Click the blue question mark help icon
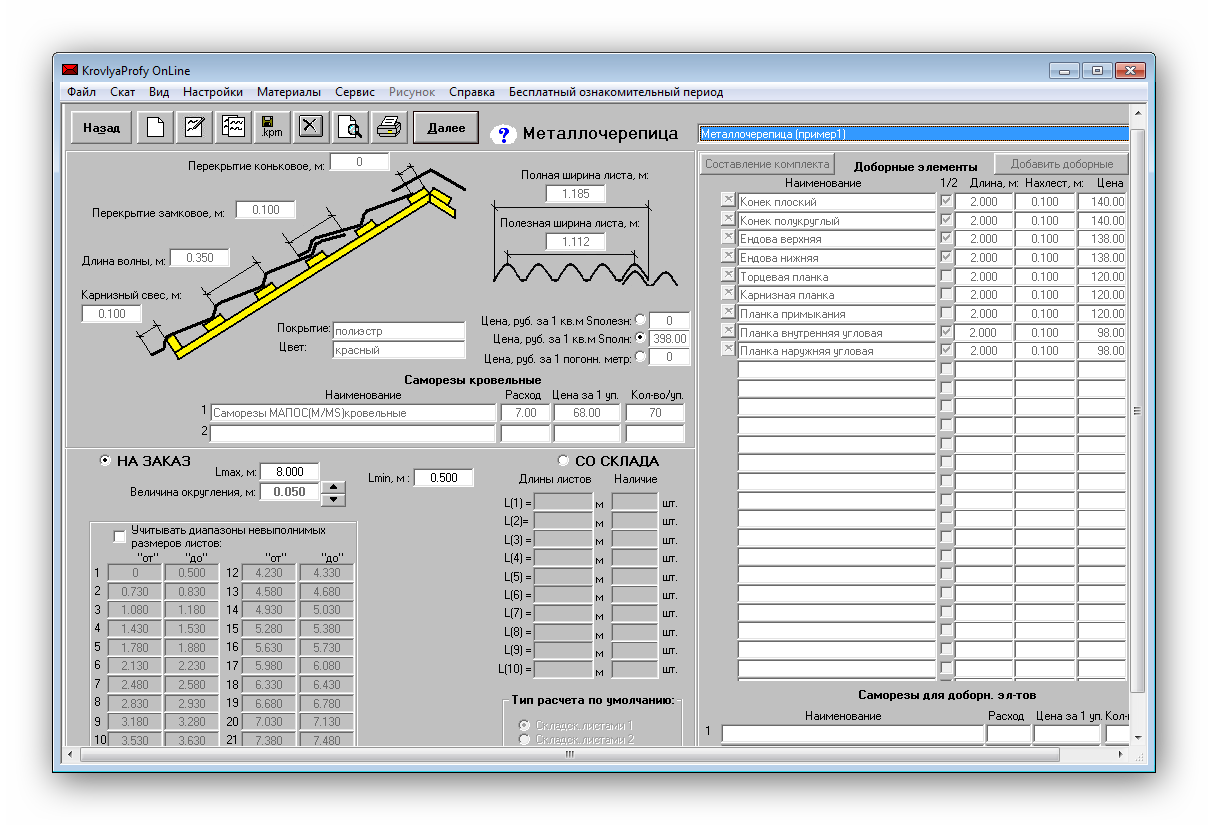This screenshot has height=825, width=1208. point(503,134)
